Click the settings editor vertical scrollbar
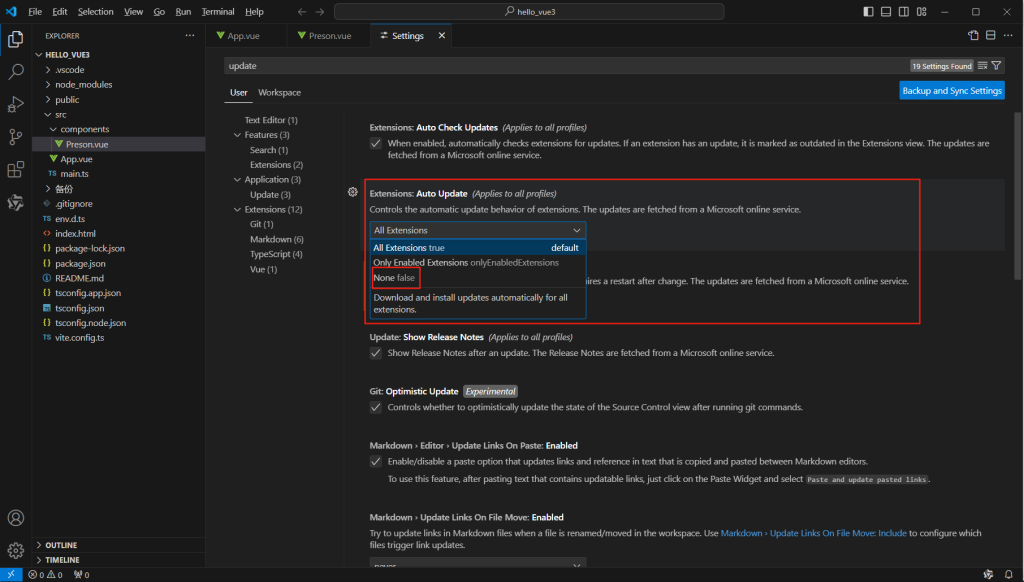The width and height of the screenshot is (1024, 582). click(1017, 196)
